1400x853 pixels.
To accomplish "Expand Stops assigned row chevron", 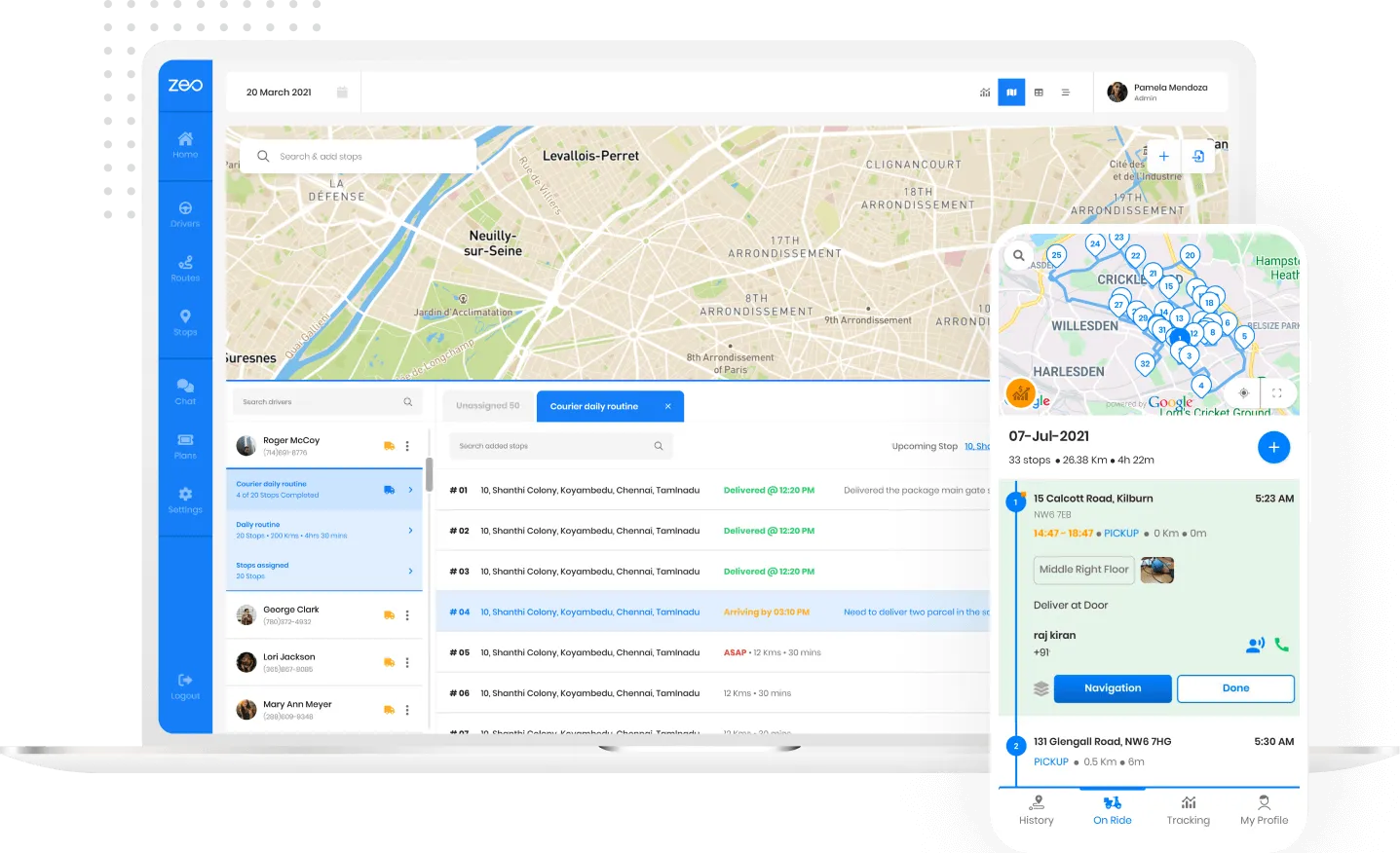I will pos(410,572).
